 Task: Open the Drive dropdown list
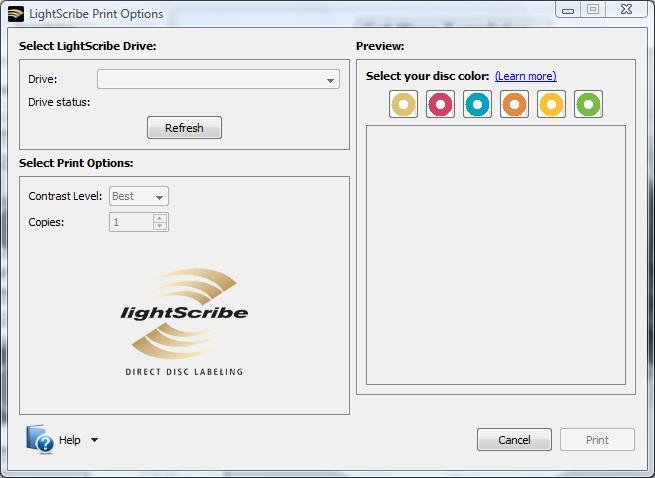tap(218, 79)
